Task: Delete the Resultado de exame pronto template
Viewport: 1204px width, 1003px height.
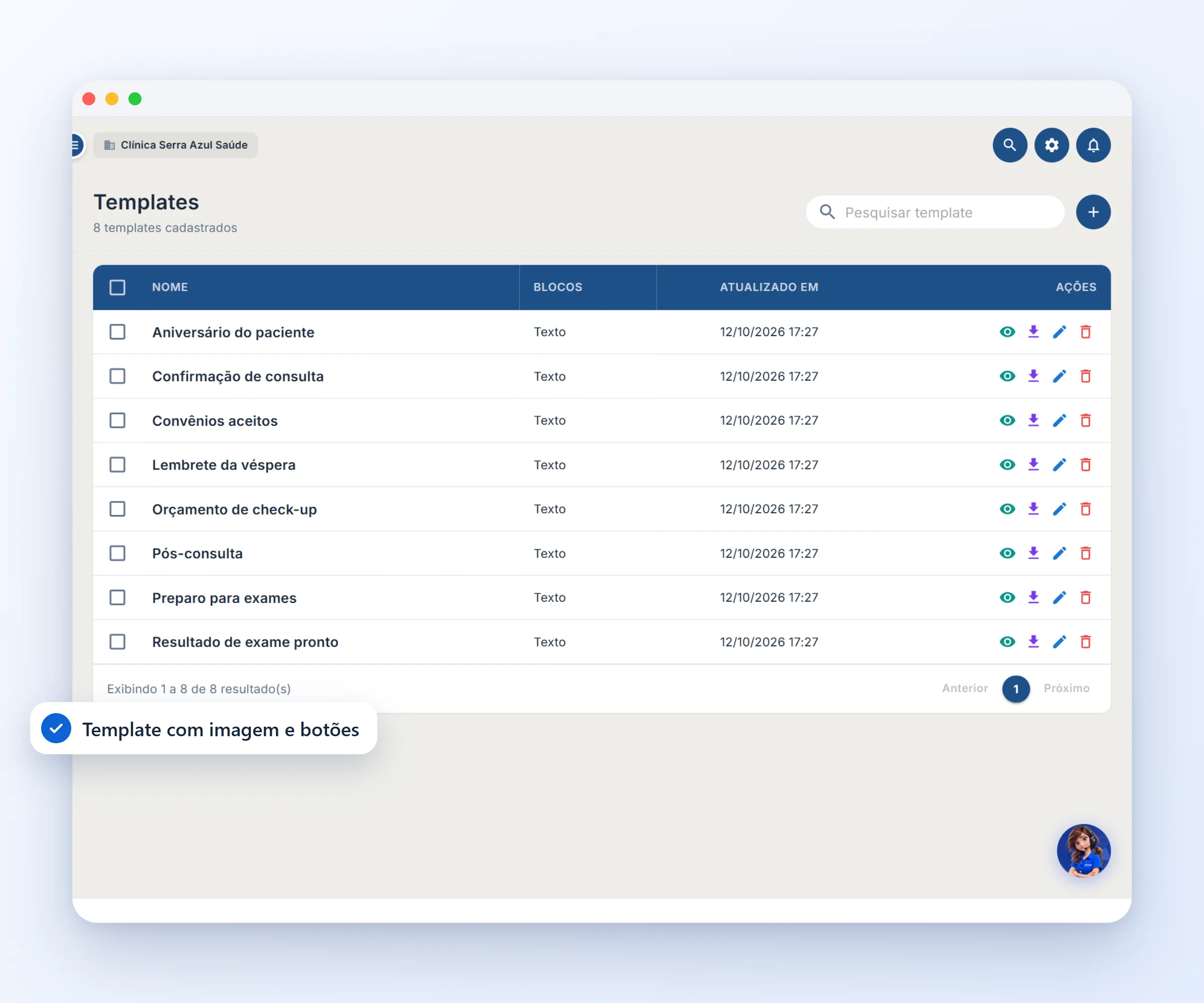Action: (x=1085, y=642)
